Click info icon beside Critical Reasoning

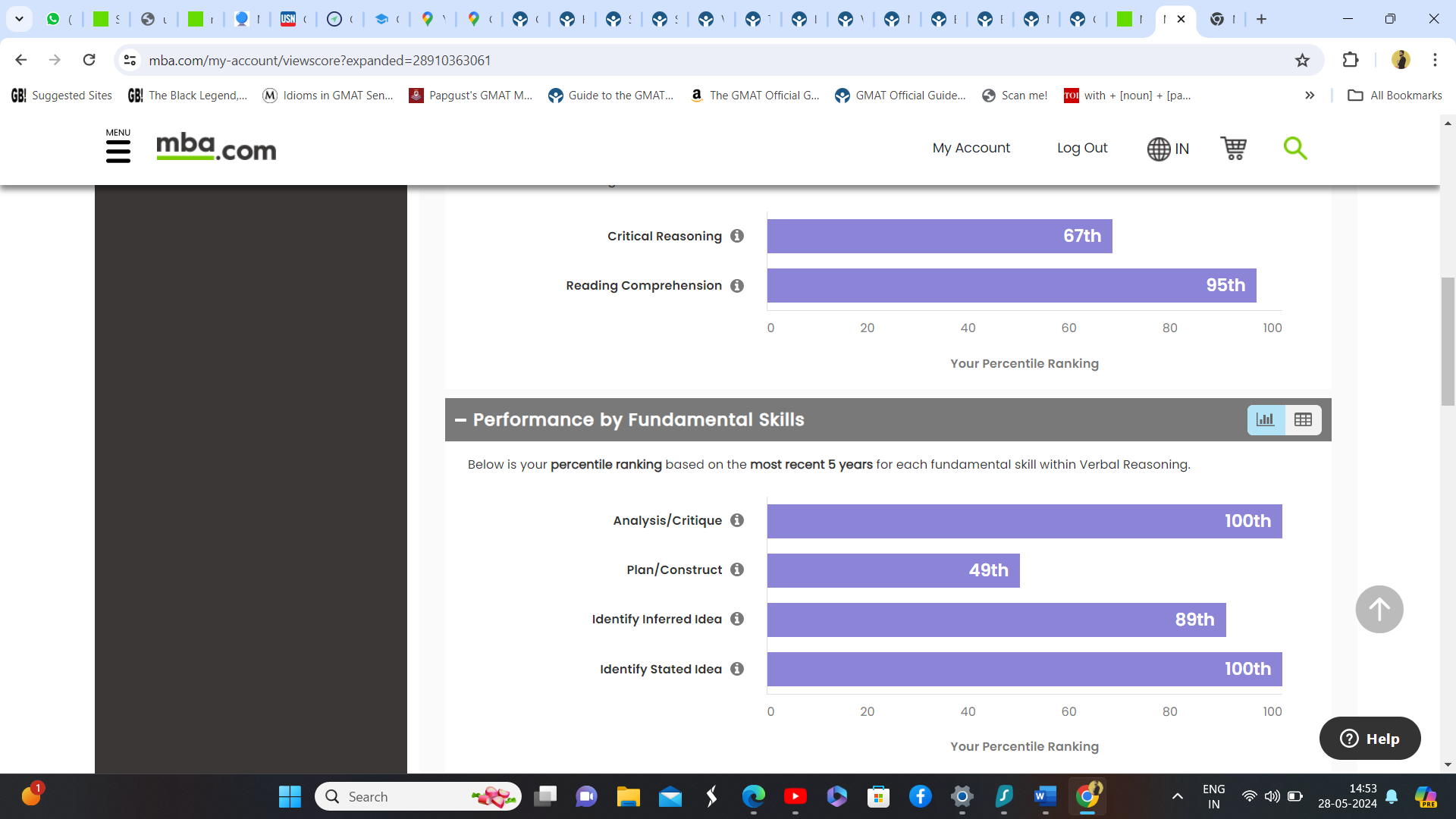(x=737, y=236)
